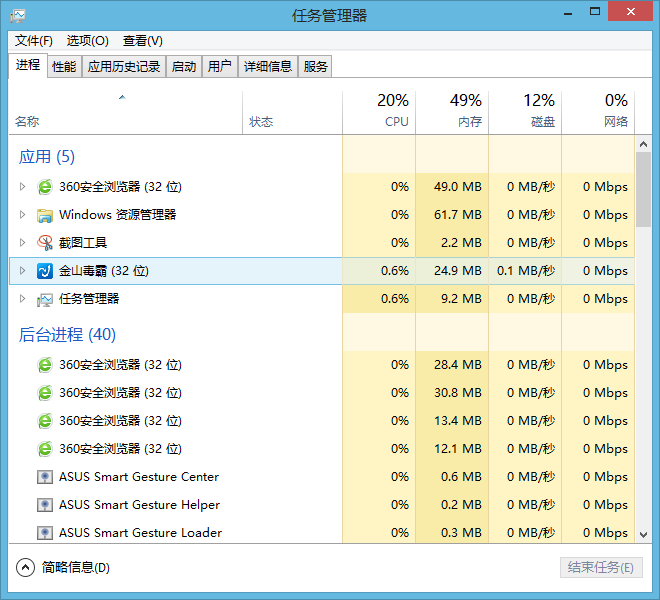Click the scrollbar up arrow
Screen dimensions: 660x600
tap(643, 144)
